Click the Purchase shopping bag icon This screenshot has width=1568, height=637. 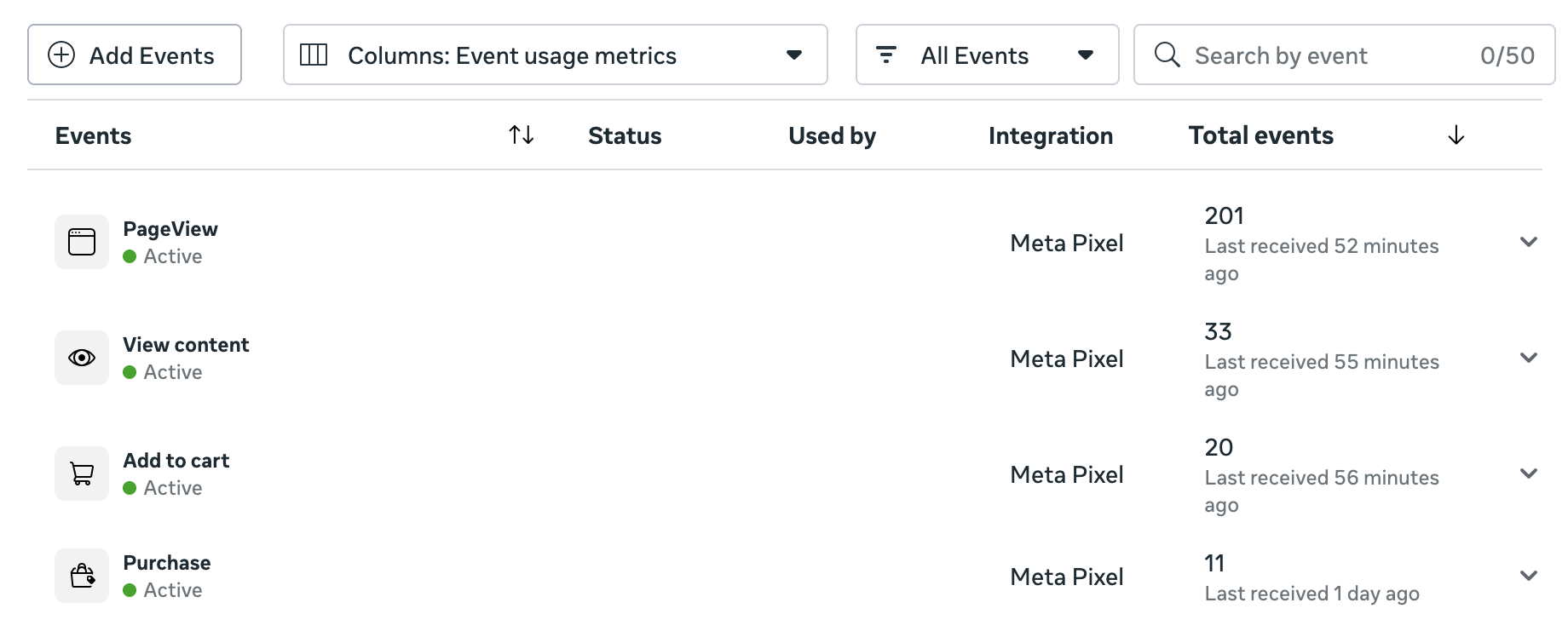tap(82, 576)
